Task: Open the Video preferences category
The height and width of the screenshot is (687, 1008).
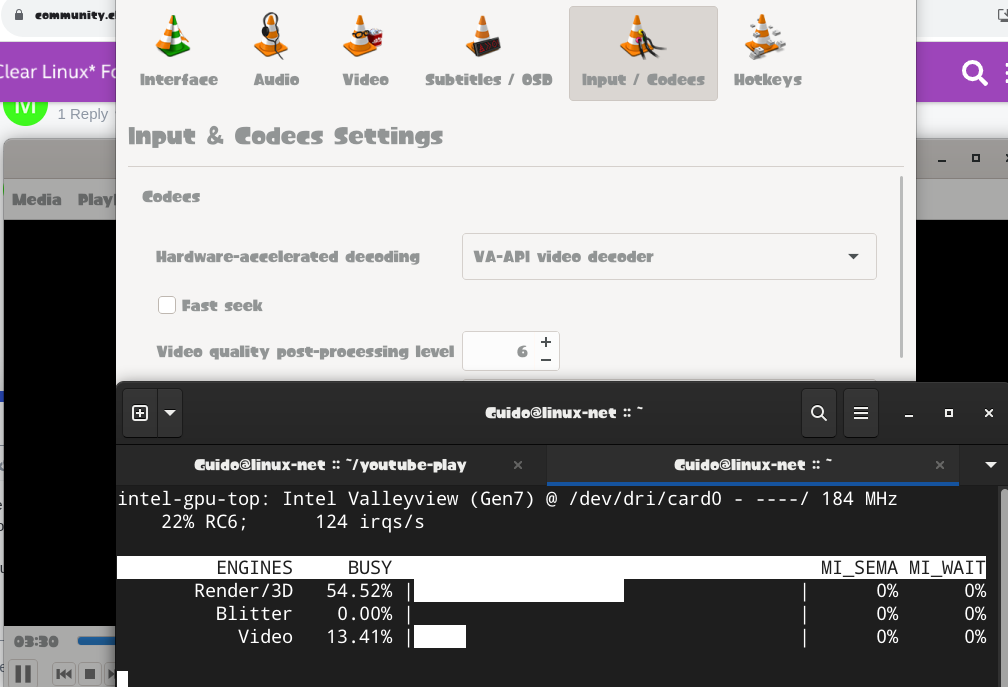Action: (365, 53)
